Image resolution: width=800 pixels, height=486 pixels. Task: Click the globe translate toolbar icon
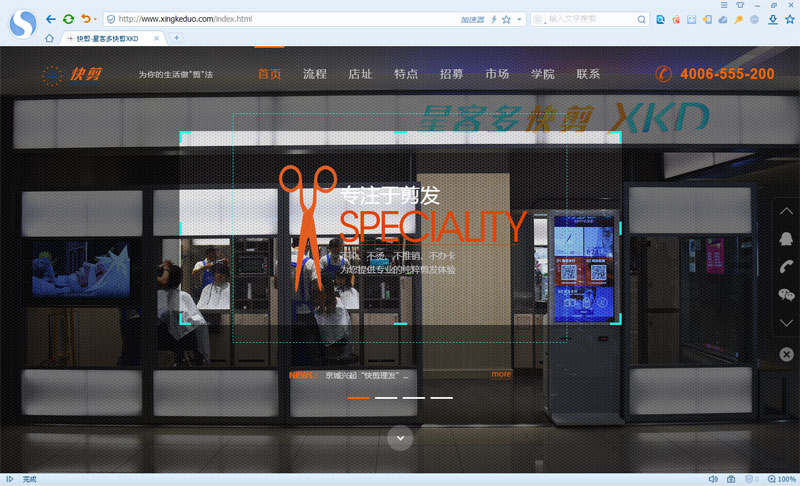754,19
